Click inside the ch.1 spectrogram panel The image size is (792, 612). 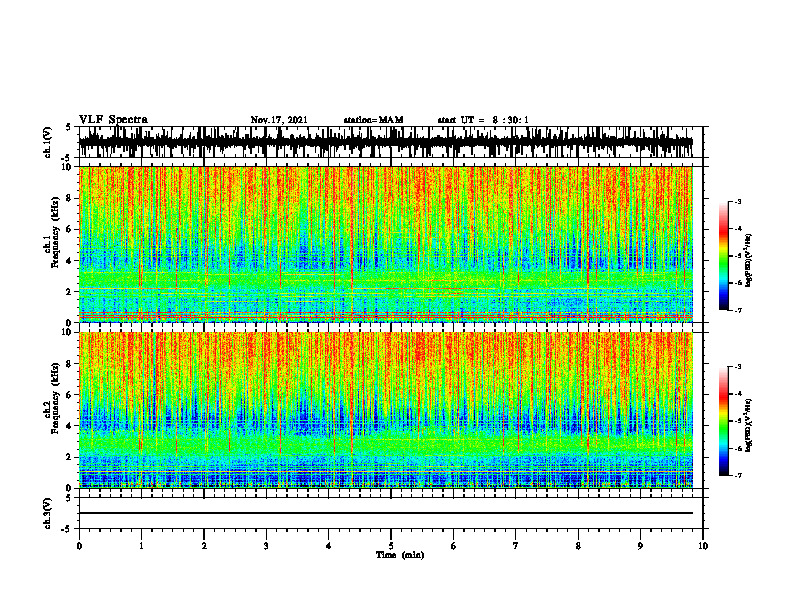386,244
